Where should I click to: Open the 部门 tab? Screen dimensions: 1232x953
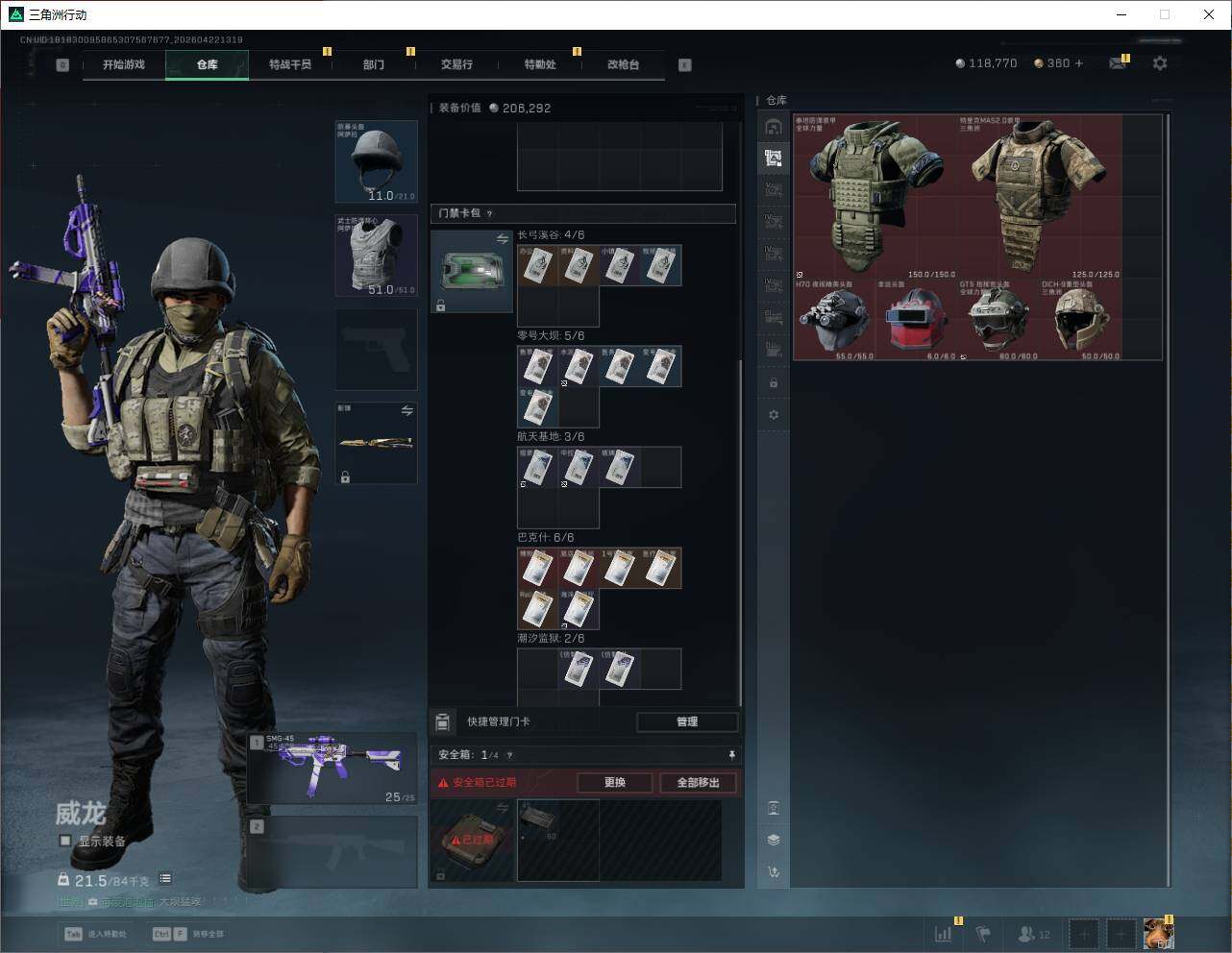[374, 64]
